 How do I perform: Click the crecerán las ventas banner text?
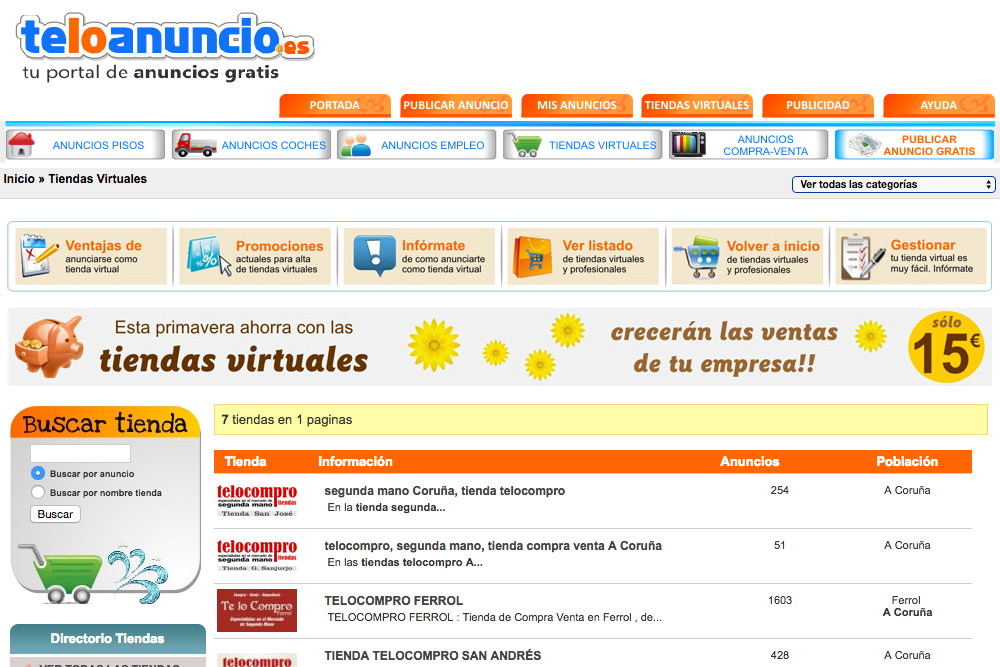click(724, 348)
